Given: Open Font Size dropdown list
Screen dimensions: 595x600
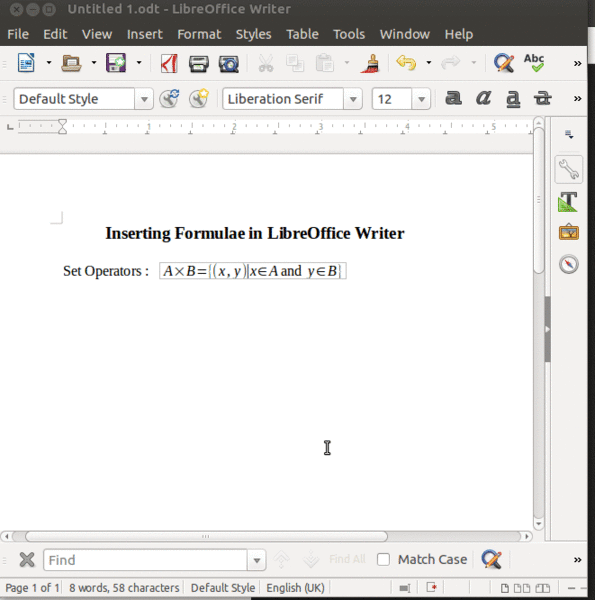Looking at the screenshot, I should pos(421,99).
